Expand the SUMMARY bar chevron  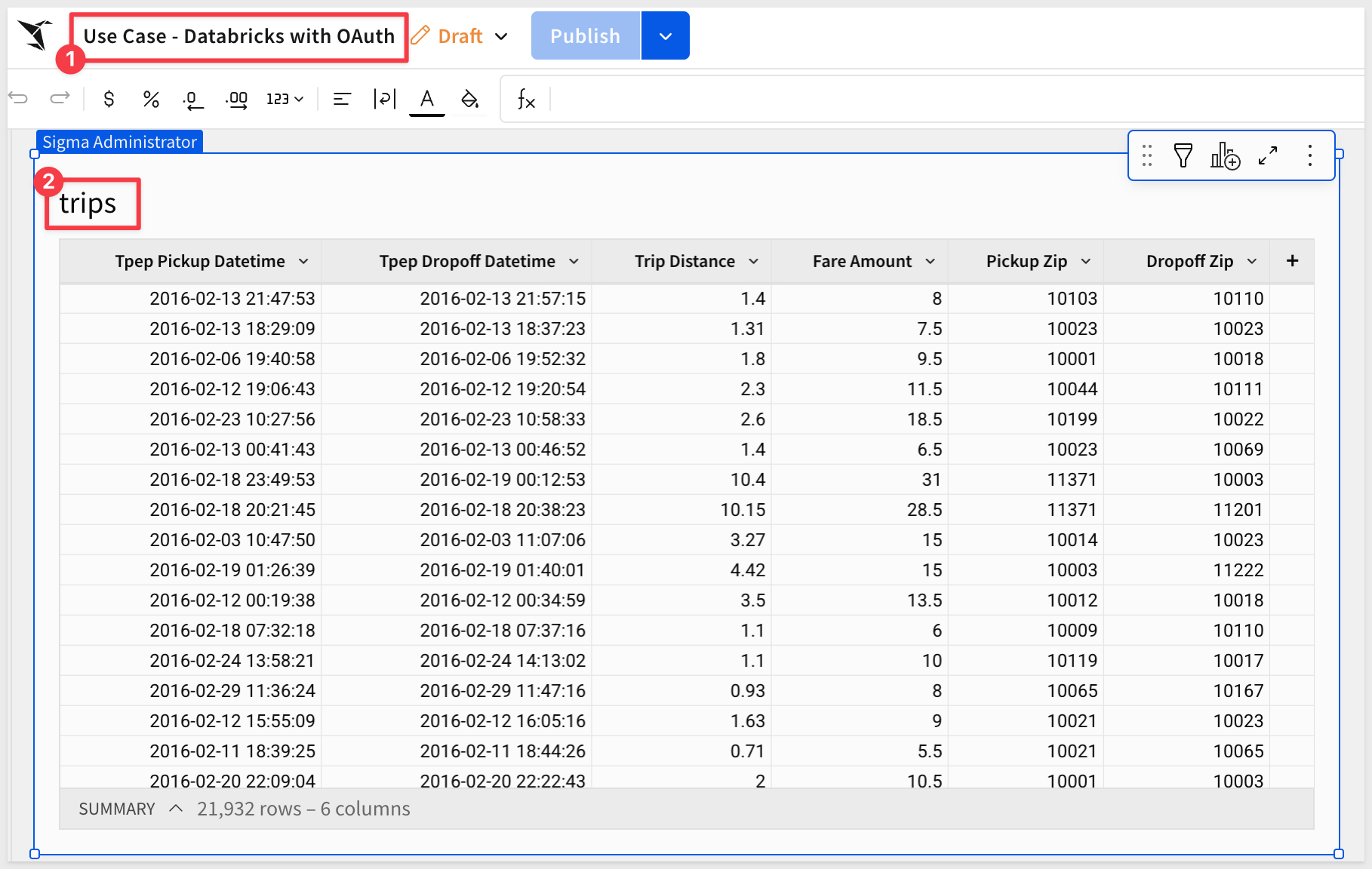pyautogui.click(x=176, y=809)
